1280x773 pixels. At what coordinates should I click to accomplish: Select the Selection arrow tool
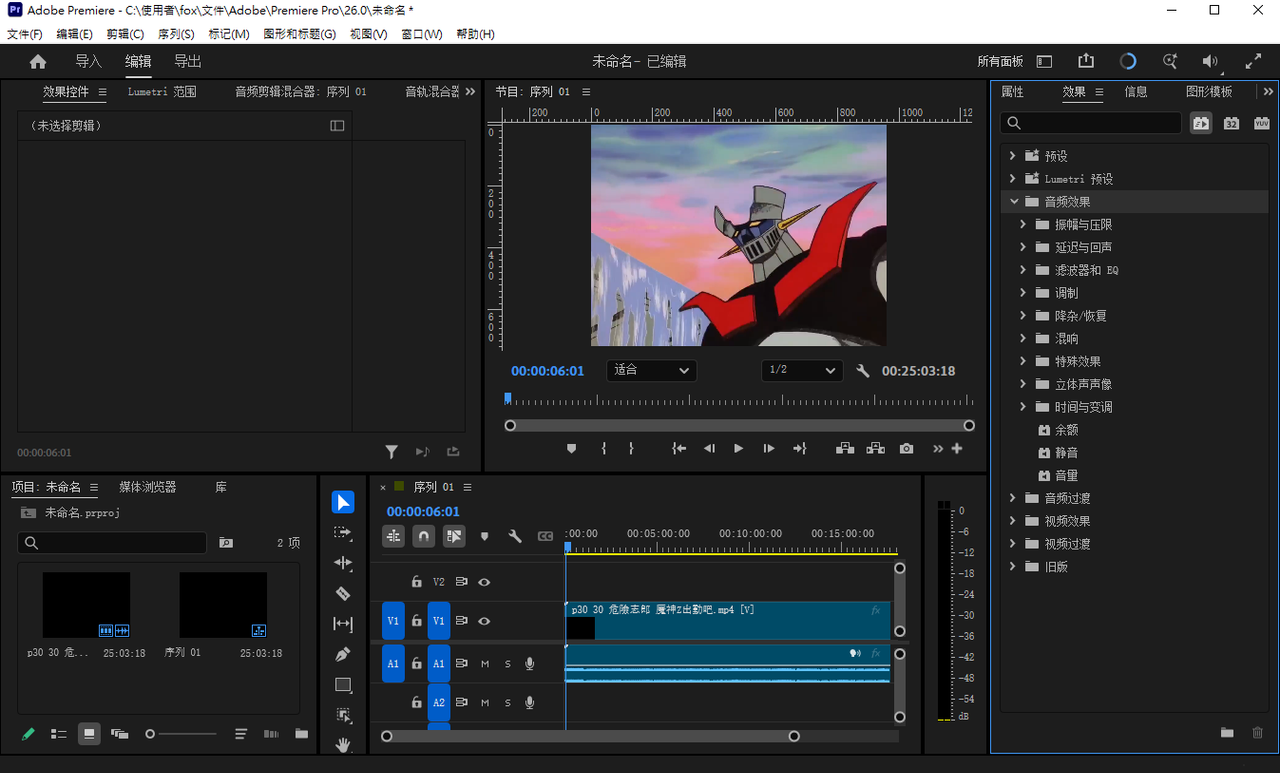[x=343, y=502]
